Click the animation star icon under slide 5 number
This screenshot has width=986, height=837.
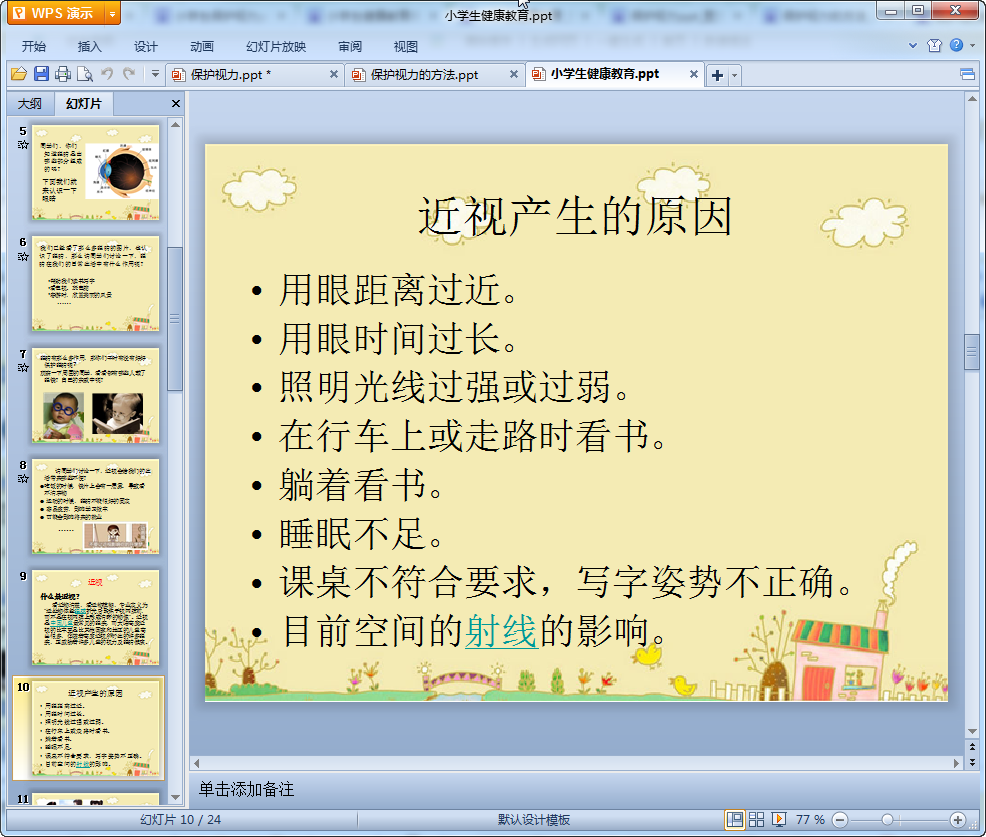pos(23,145)
